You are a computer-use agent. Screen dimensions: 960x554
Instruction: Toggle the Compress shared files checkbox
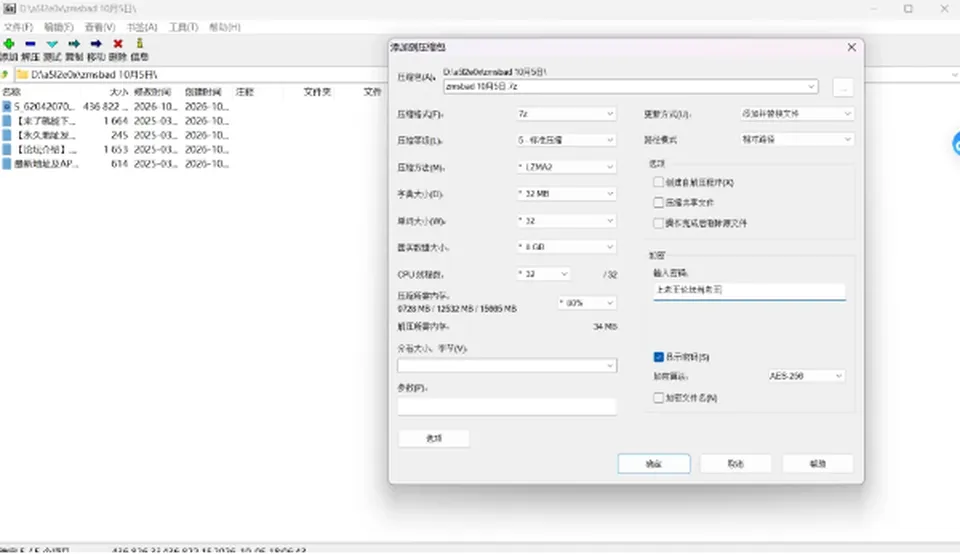click(658, 202)
